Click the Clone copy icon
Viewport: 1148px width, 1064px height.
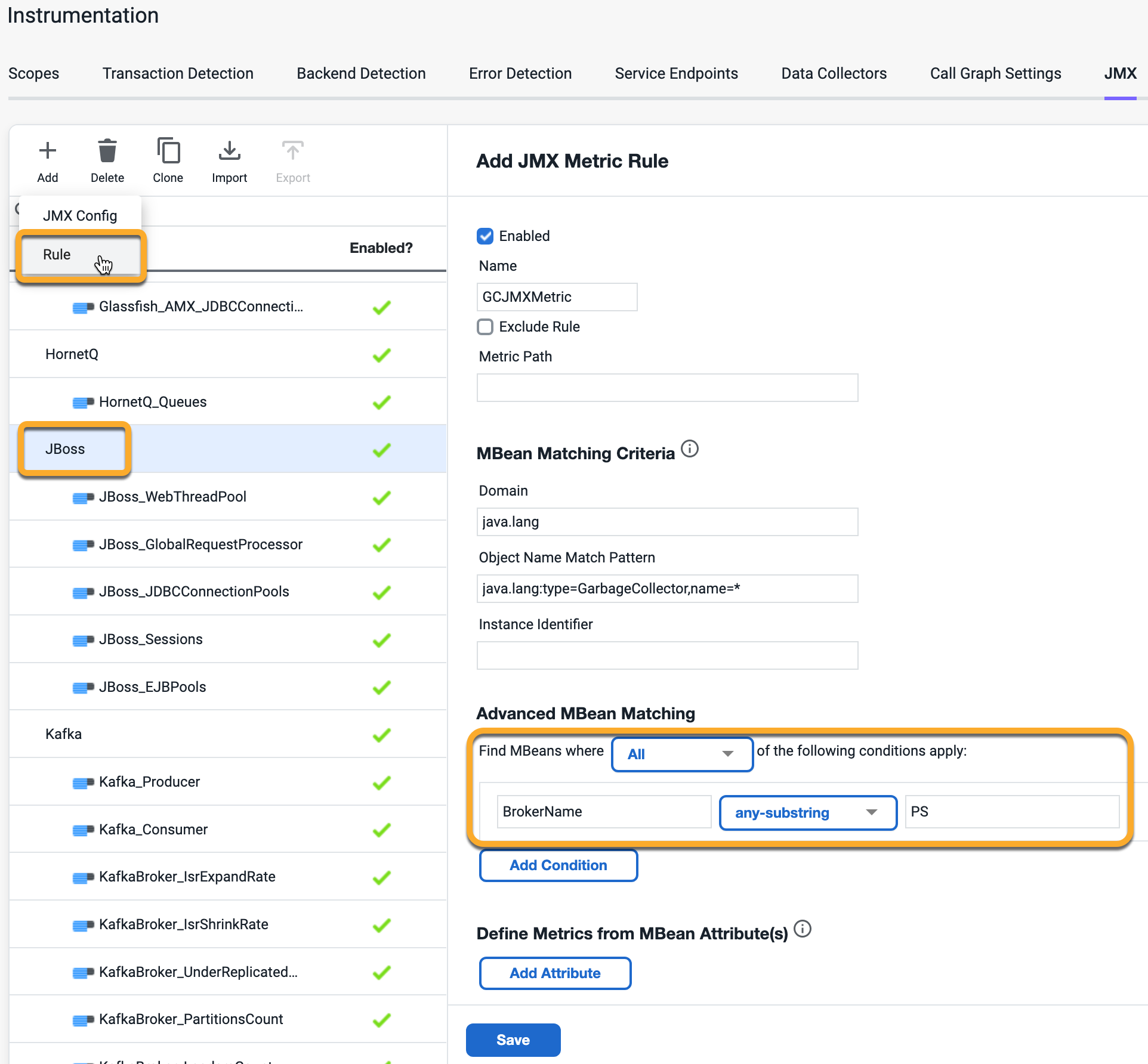click(168, 151)
